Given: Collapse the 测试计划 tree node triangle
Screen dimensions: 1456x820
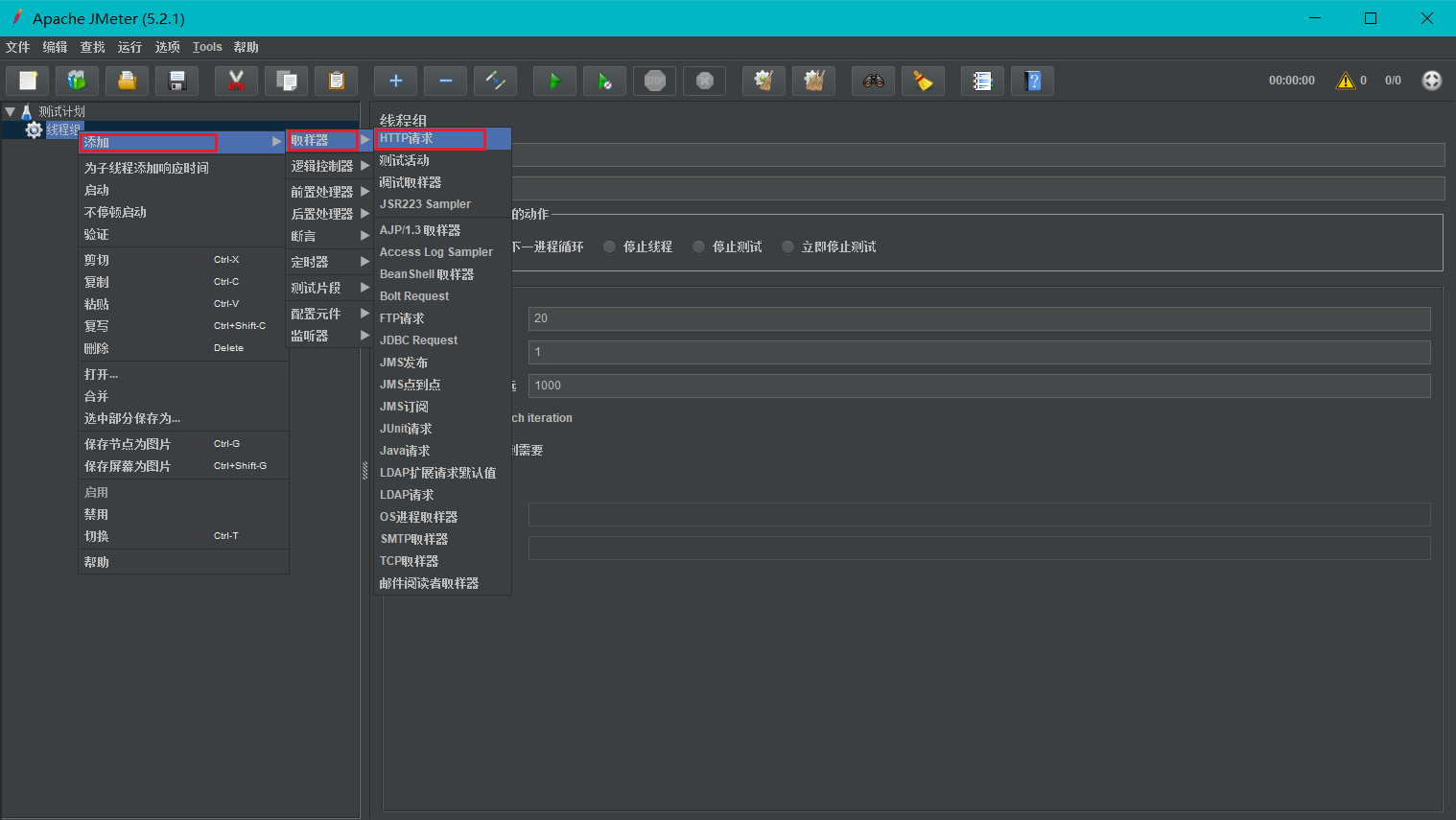Looking at the screenshot, I should click(10, 111).
